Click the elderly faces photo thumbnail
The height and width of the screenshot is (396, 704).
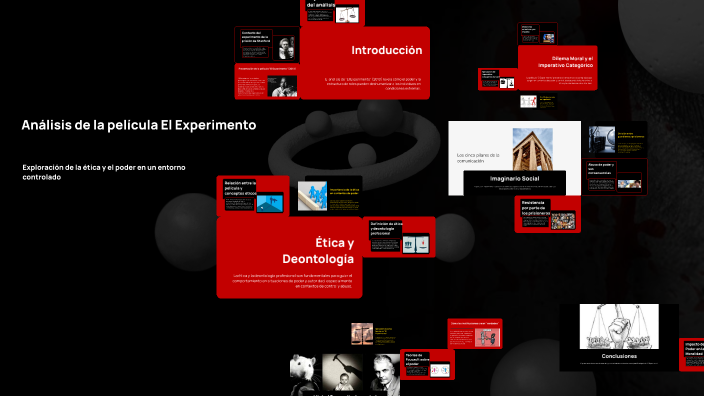pos(286,48)
